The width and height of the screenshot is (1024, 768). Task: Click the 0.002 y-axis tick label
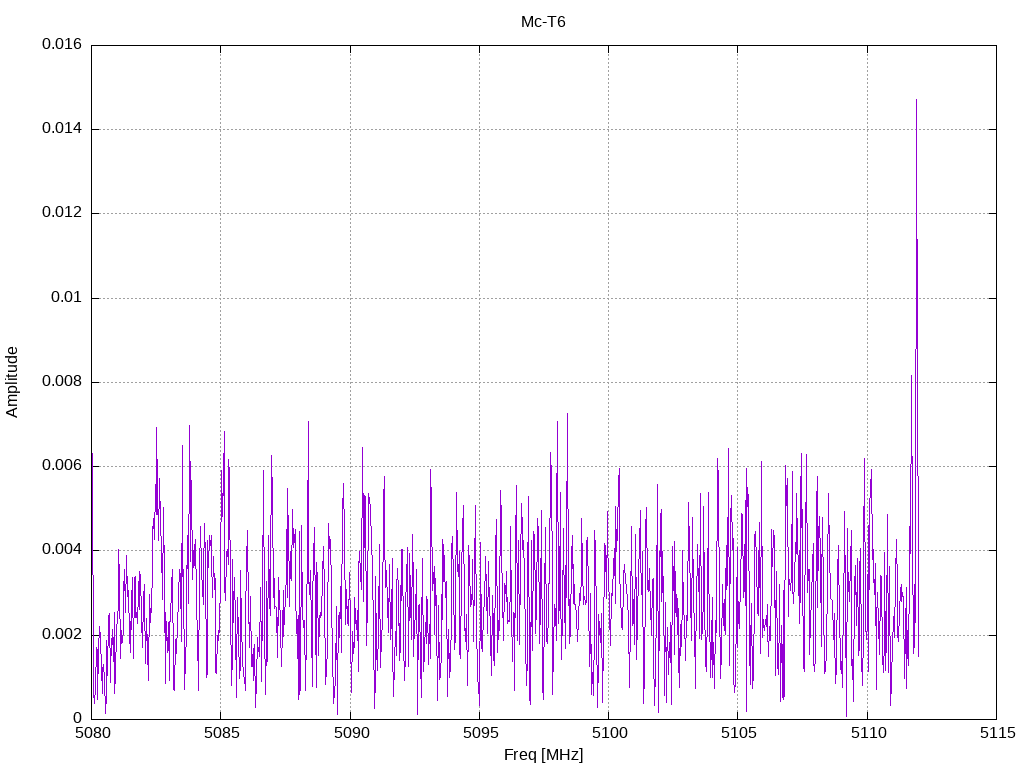tap(61, 634)
